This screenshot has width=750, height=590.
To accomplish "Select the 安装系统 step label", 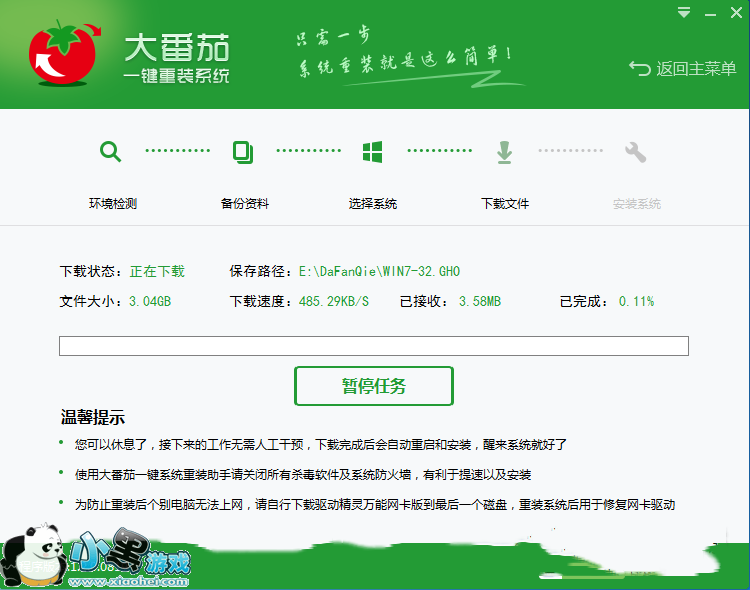I will 637,204.
